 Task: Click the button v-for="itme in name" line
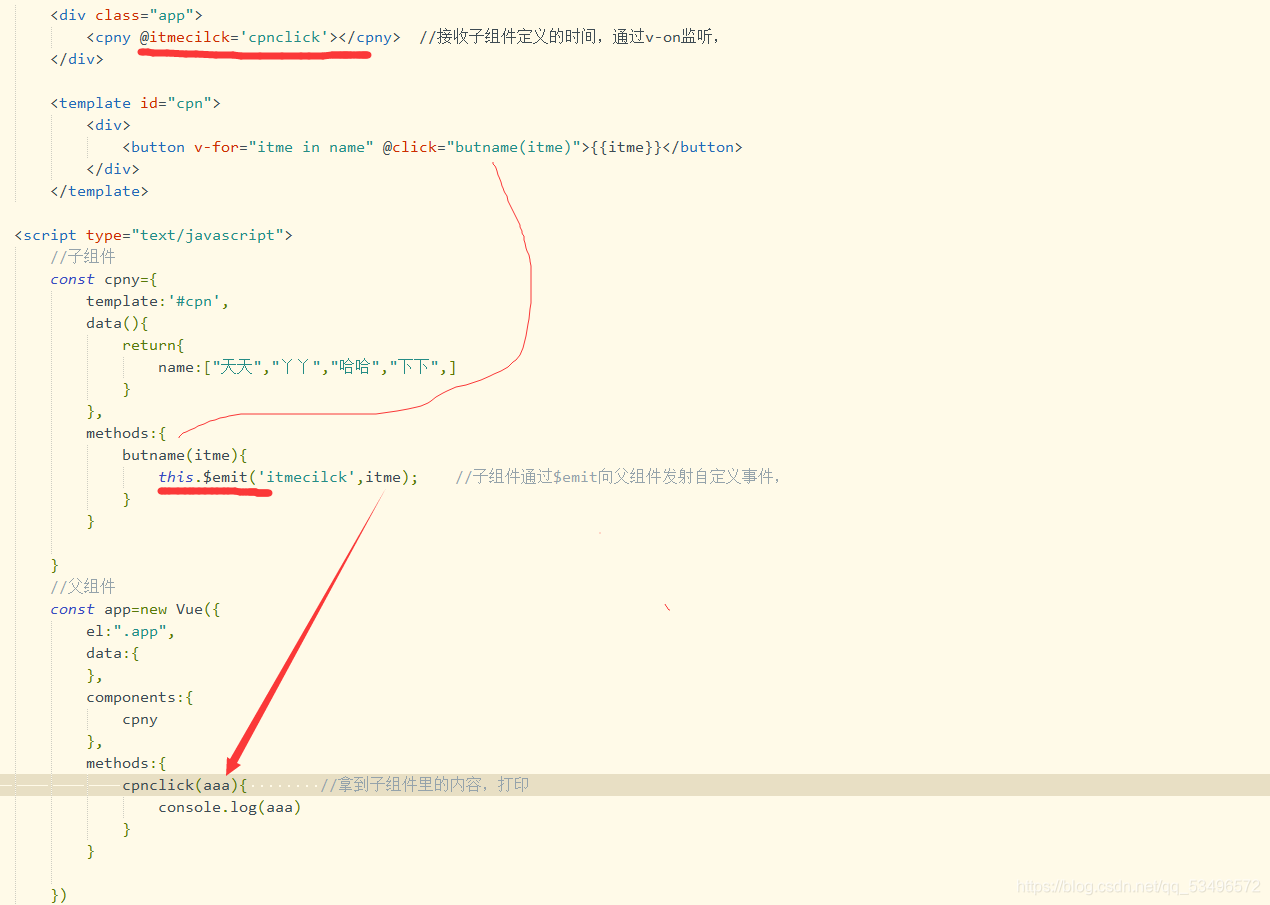coord(432,147)
